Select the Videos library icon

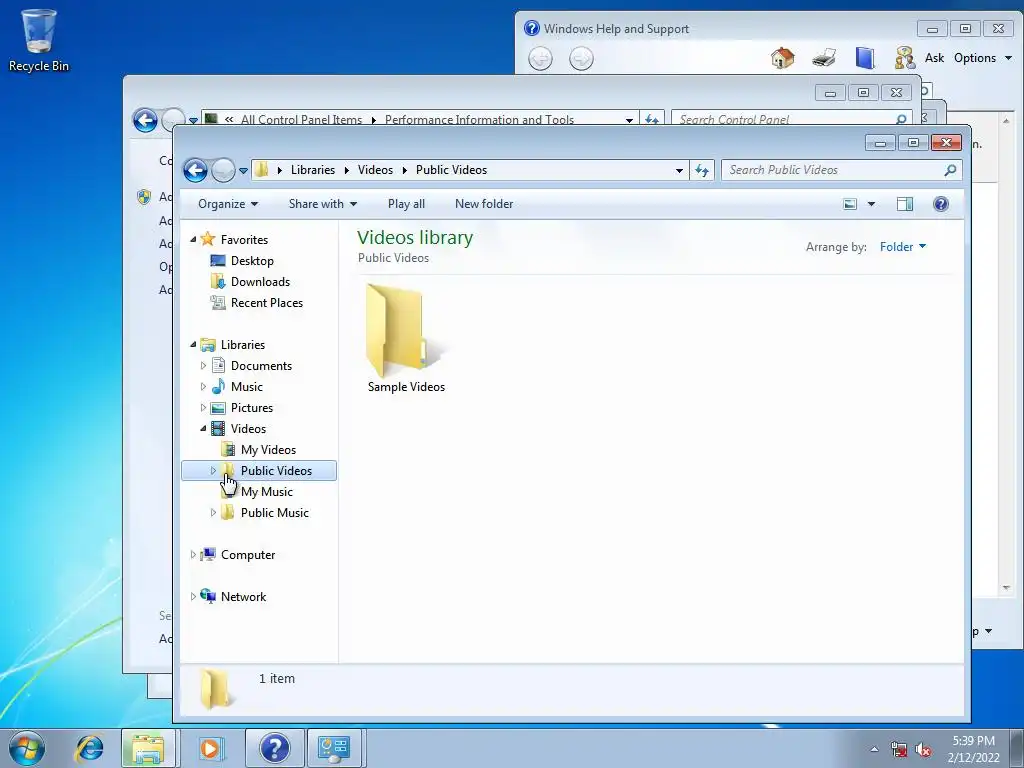(219, 428)
